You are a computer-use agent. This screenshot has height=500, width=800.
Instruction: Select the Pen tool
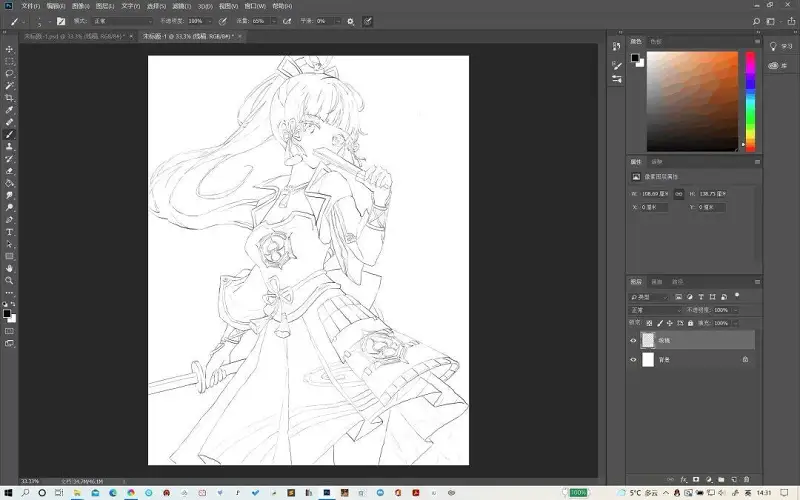tap(9, 220)
